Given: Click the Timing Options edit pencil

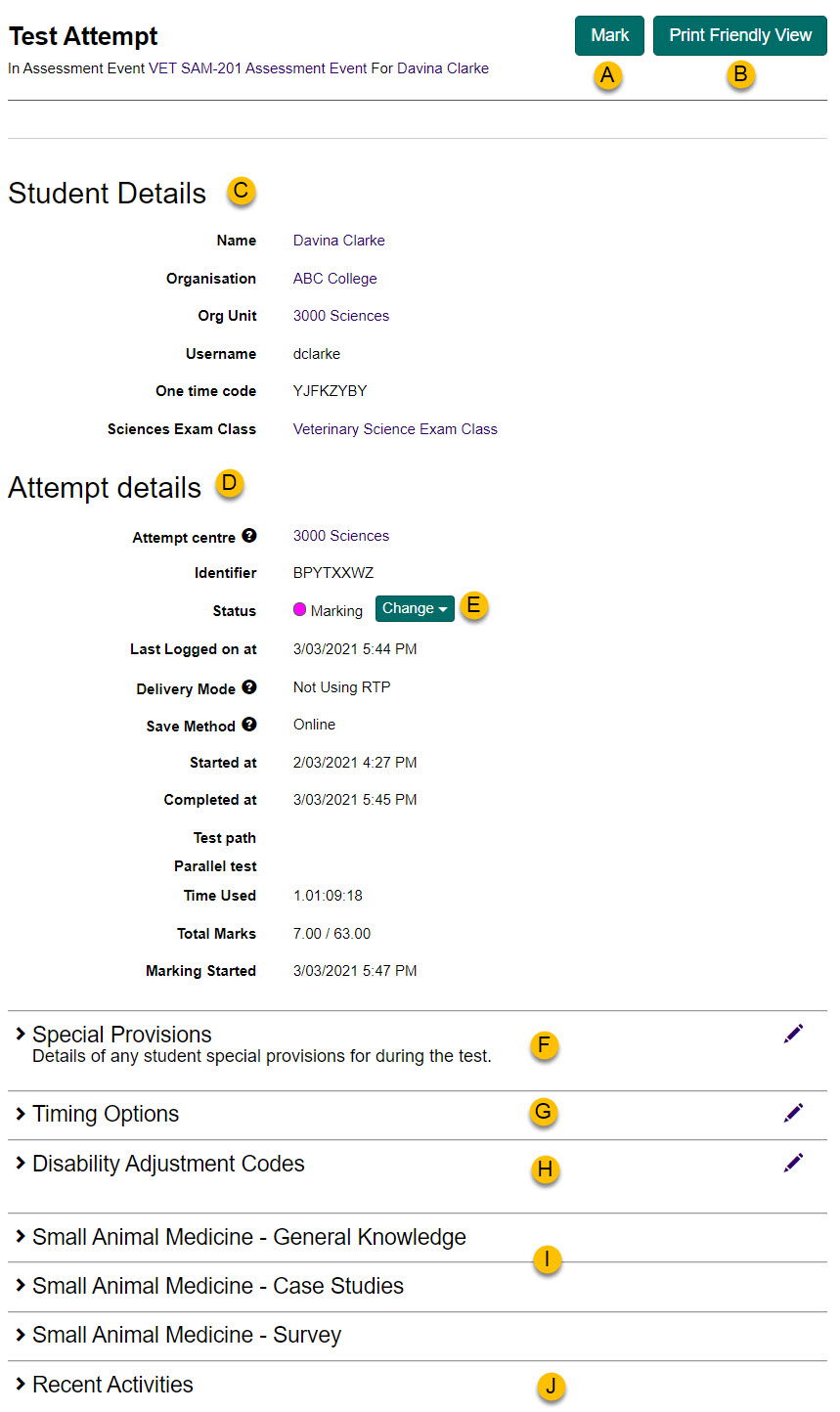Looking at the screenshot, I should click(793, 1112).
